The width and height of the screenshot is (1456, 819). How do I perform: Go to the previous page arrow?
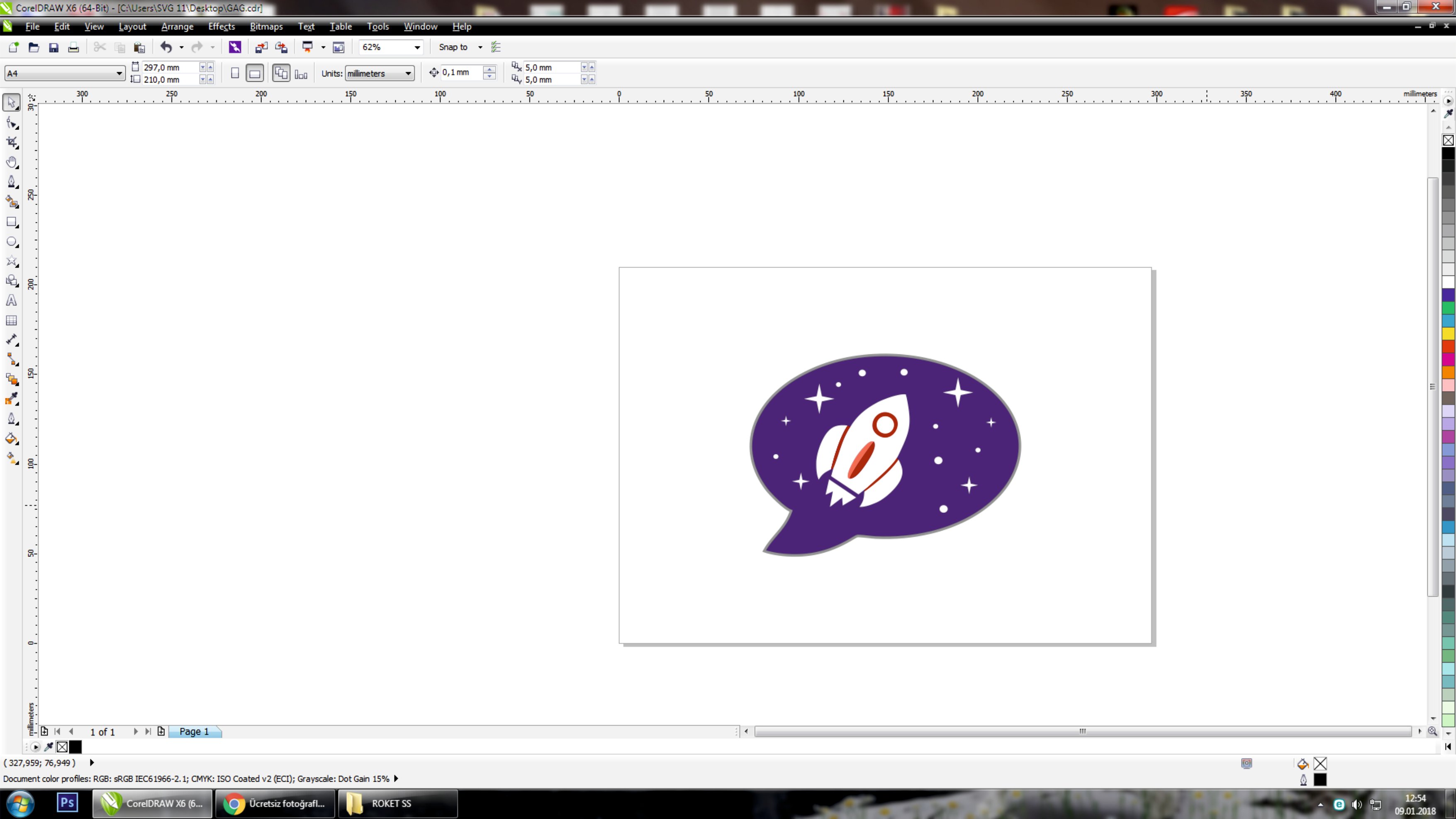coord(71,731)
